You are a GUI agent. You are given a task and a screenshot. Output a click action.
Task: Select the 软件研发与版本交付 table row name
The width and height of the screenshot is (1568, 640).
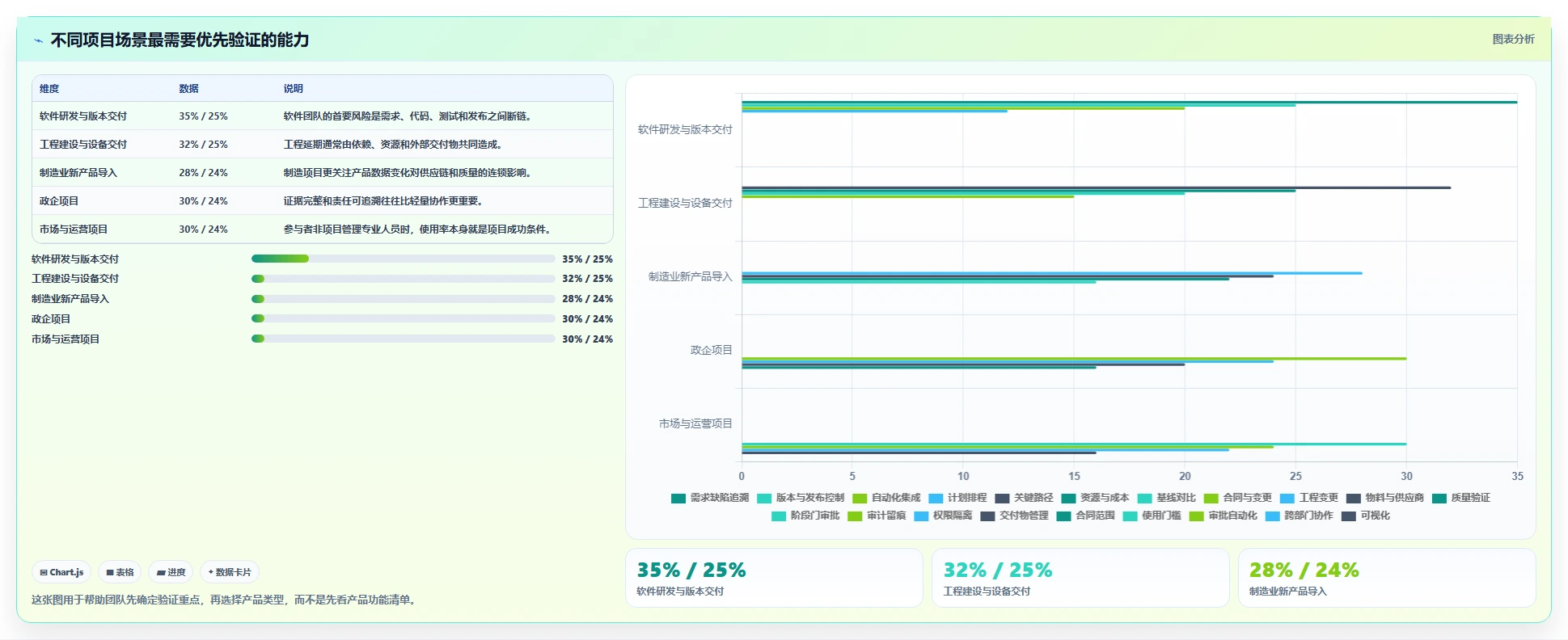click(83, 116)
